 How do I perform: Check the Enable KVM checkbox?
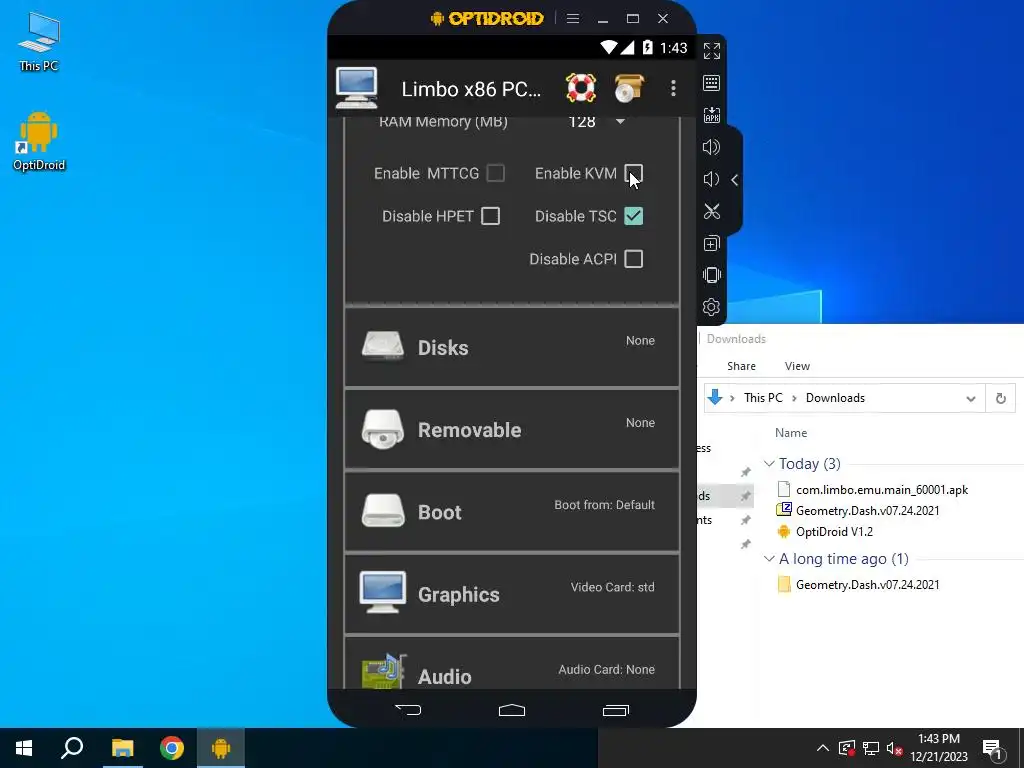point(633,173)
